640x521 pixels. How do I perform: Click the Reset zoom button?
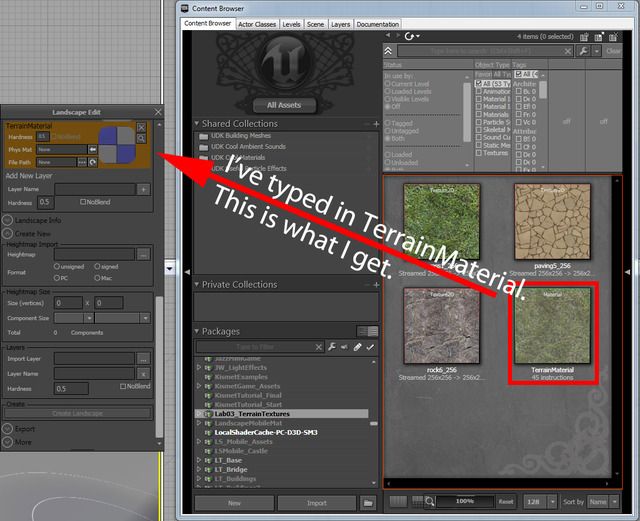tap(506, 501)
